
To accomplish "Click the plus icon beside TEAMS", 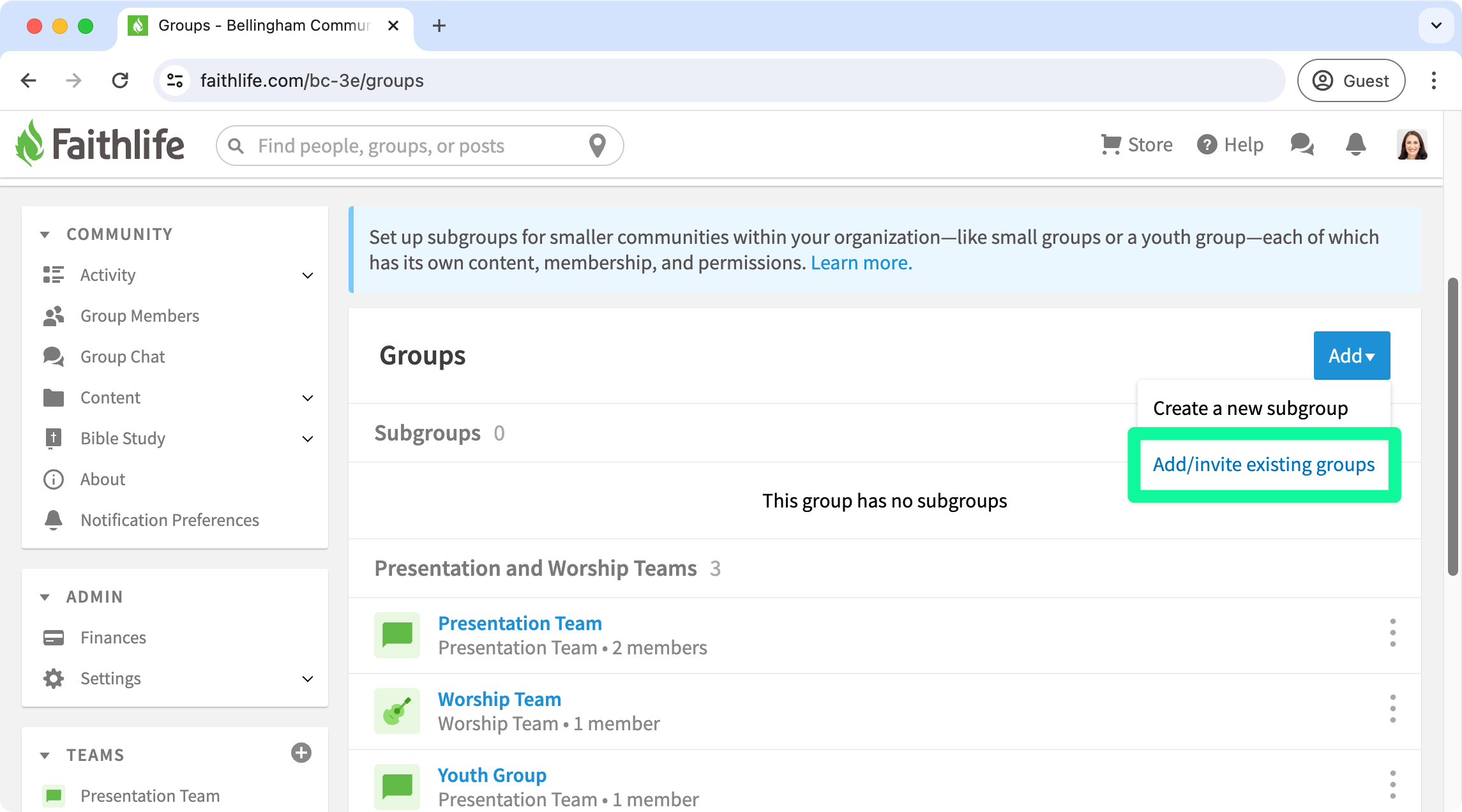I will point(301,753).
